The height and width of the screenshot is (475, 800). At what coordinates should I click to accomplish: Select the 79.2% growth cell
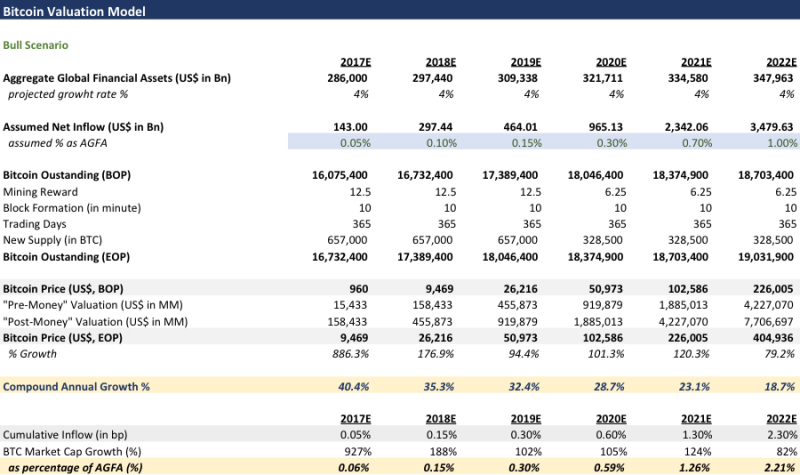click(x=780, y=354)
